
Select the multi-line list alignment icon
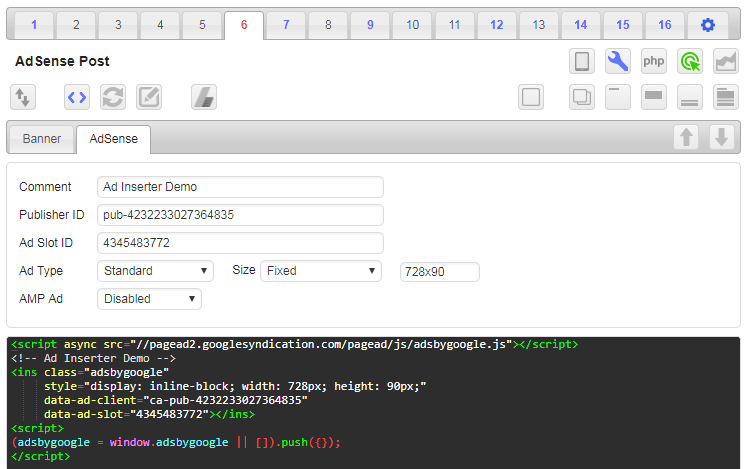726,97
